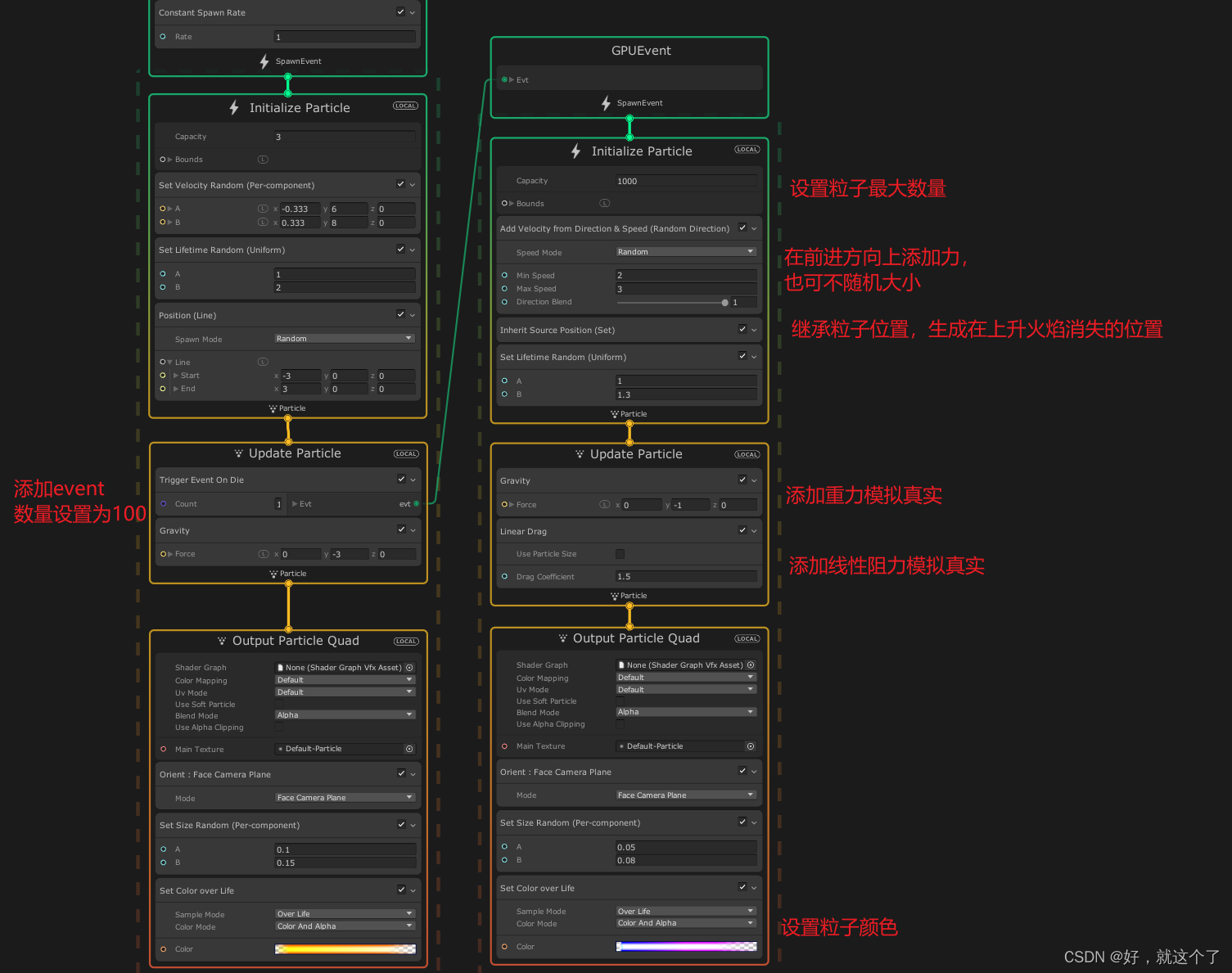Open left Color Mode dropdown
The image size is (1232, 973).
[x=345, y=926]
